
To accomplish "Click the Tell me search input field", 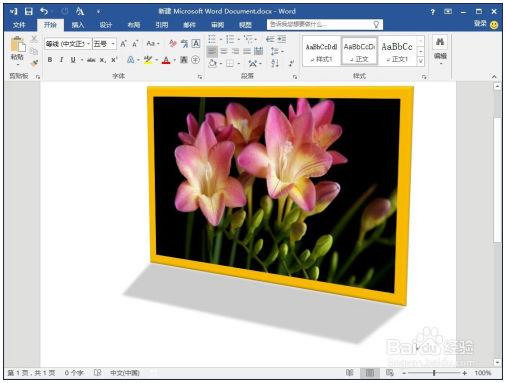I will [325, 24].
